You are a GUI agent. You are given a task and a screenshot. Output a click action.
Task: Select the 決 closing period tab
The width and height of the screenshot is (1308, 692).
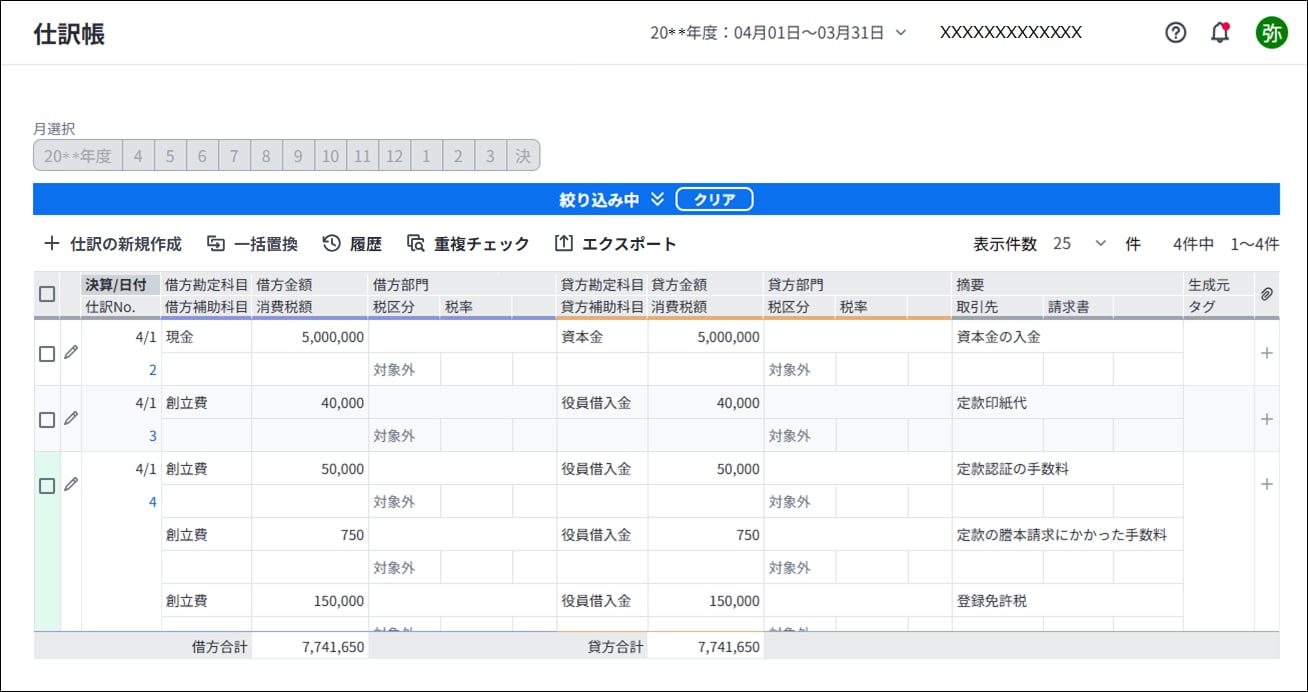click(x=523, y=156)
